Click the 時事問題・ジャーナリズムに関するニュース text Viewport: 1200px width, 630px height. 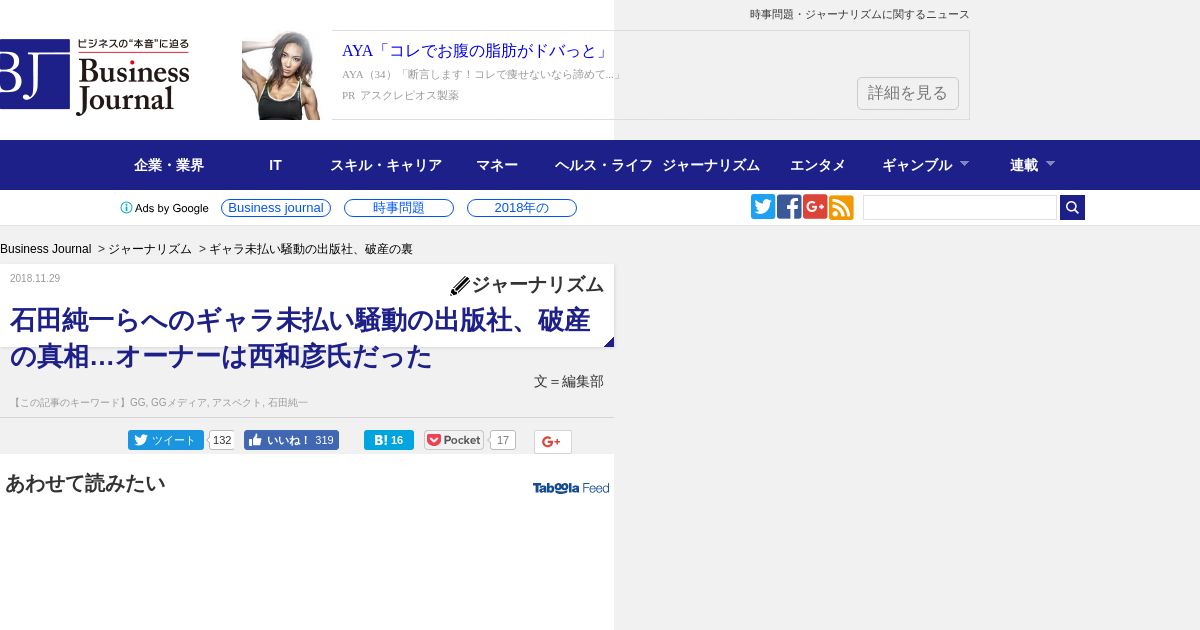(860, 15)
